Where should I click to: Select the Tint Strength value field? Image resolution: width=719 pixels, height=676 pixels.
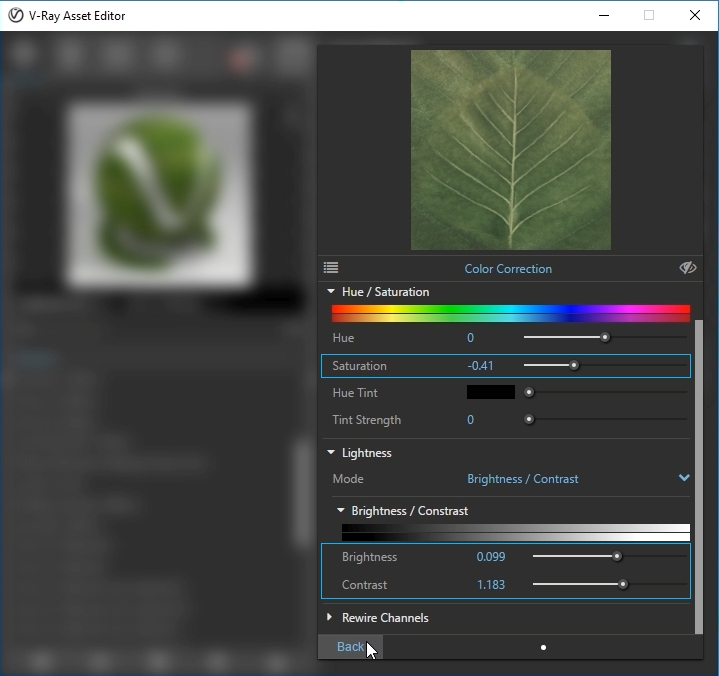[x=471, y=420]
